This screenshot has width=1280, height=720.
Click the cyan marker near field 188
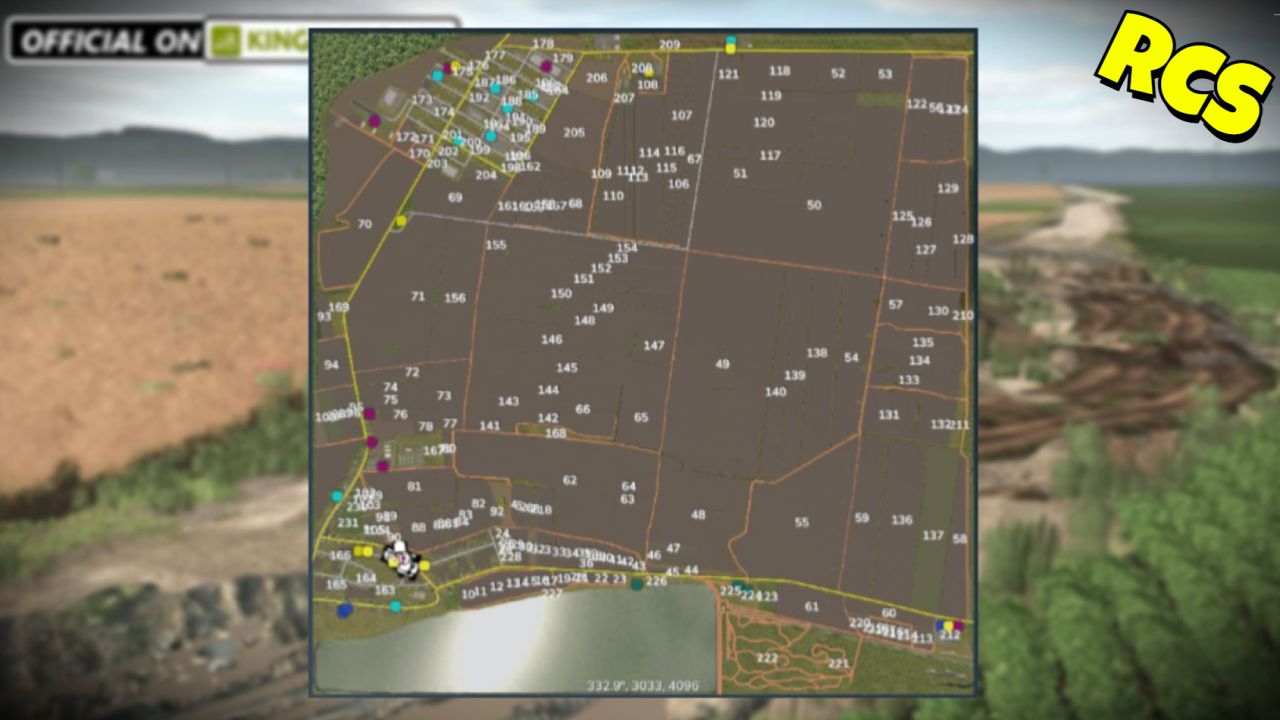(507, 109)
